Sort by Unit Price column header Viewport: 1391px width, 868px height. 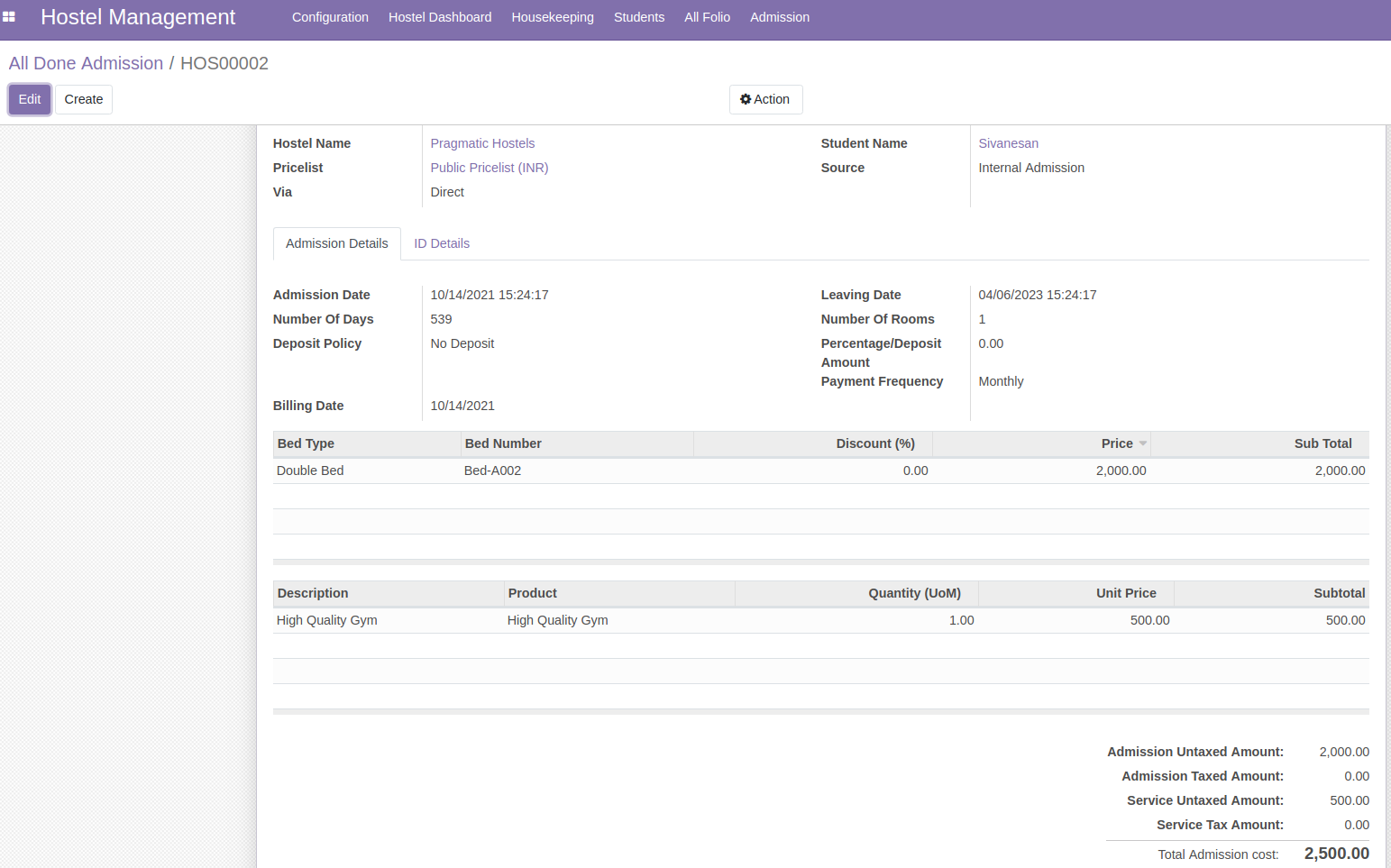coord(1076,593)
